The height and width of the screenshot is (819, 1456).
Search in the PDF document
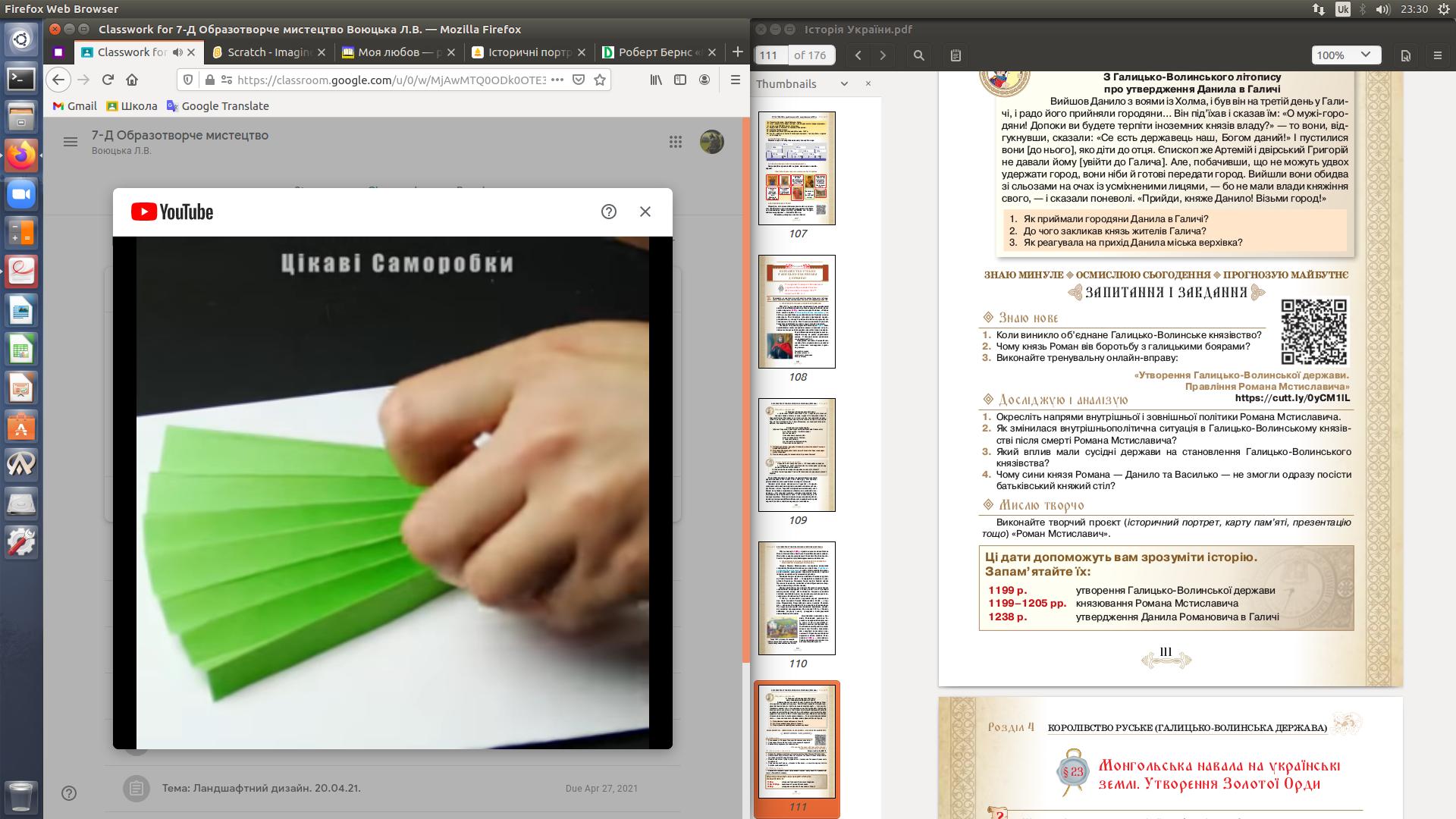click(x=918, y=55)
